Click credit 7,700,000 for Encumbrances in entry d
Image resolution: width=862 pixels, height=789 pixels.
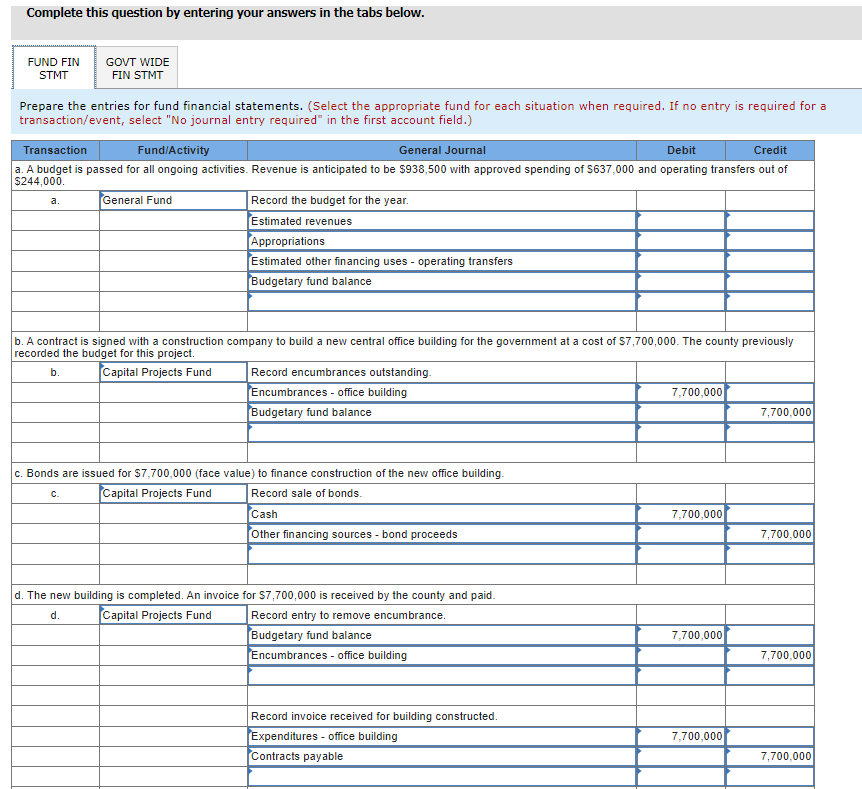tap(770, 655)
